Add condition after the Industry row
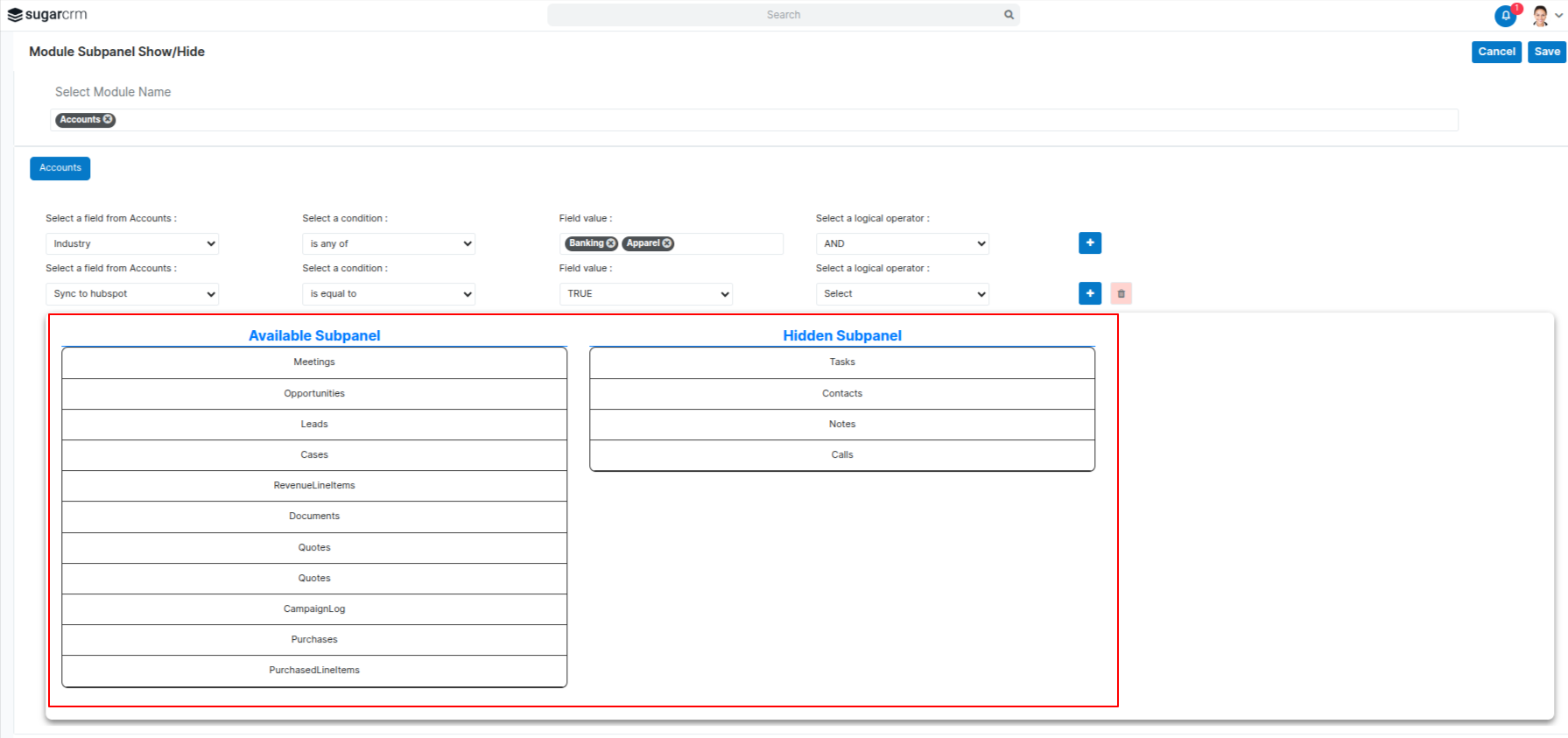This screenshot has height=738, width=1568. 1090,243
